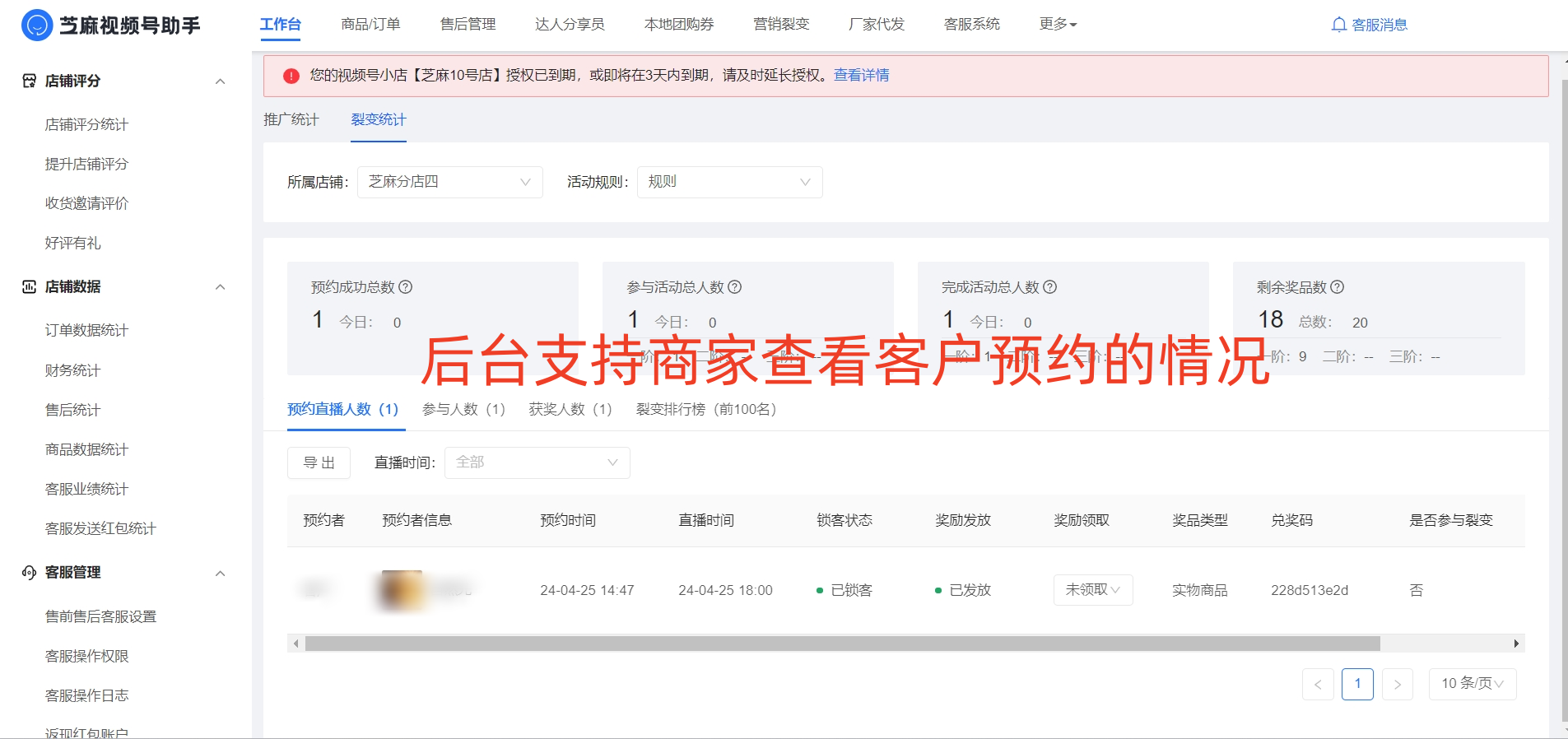
Task: Click the 预约时间 column header
Action: pyautogui.click(x=568, y=520)
